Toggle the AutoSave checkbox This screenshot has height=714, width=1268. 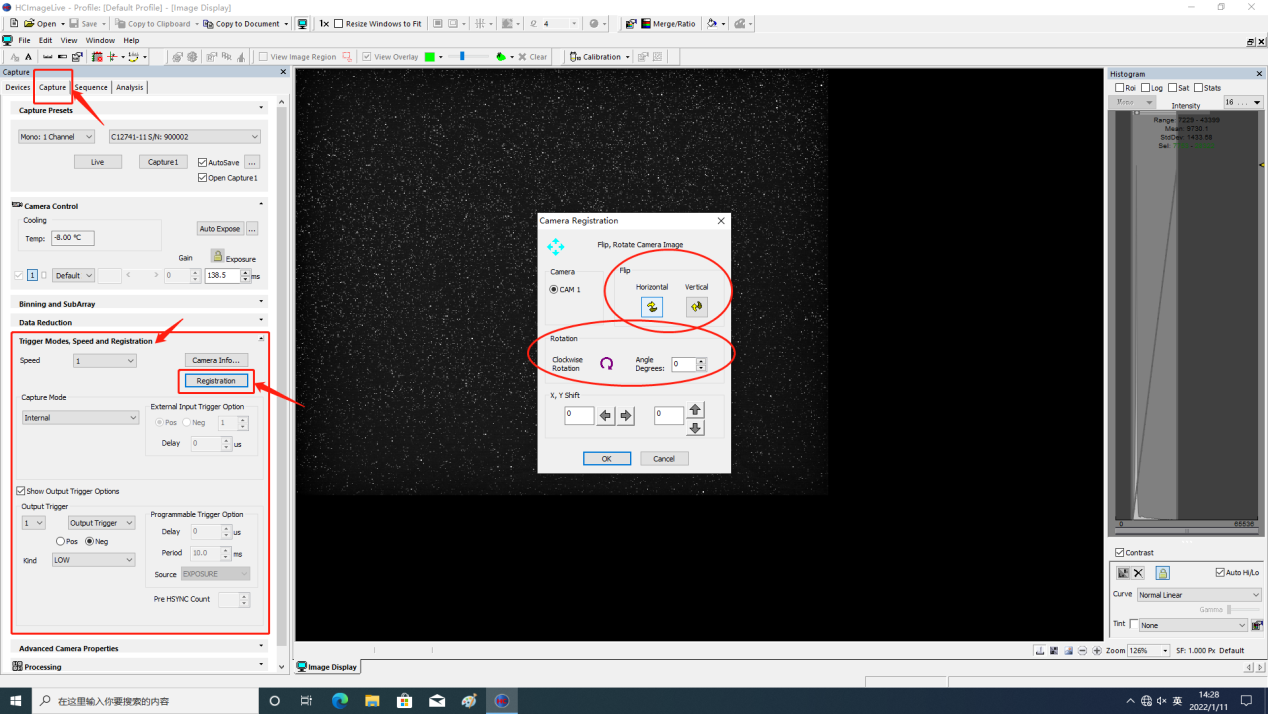pyautogui.click(x=203, y=162)
